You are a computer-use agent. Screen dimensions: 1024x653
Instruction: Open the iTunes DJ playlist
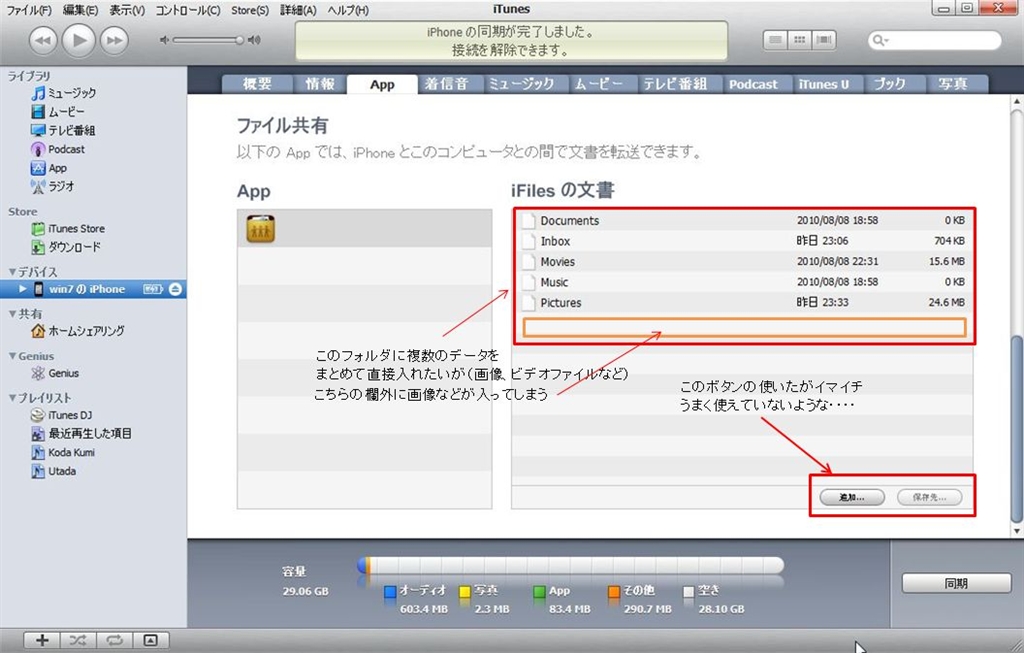point(61,415)
